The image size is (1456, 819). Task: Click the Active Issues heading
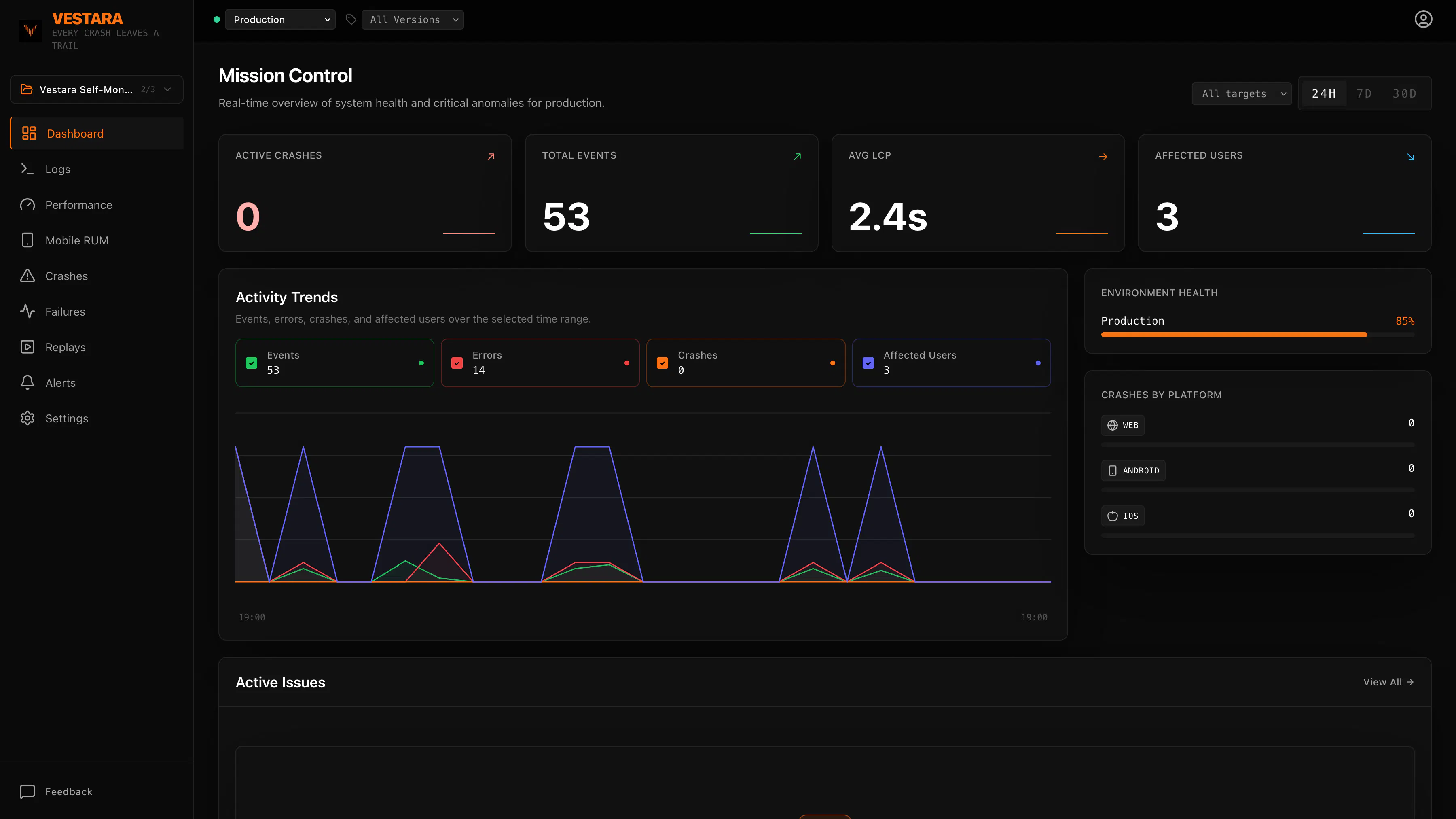(x=280, y=682)
